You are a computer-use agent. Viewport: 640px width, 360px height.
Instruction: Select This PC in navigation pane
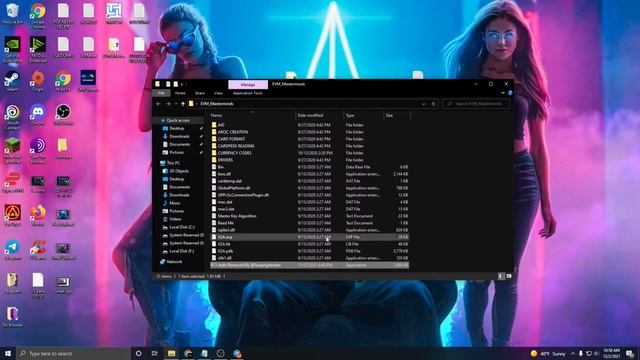[173, 163]
